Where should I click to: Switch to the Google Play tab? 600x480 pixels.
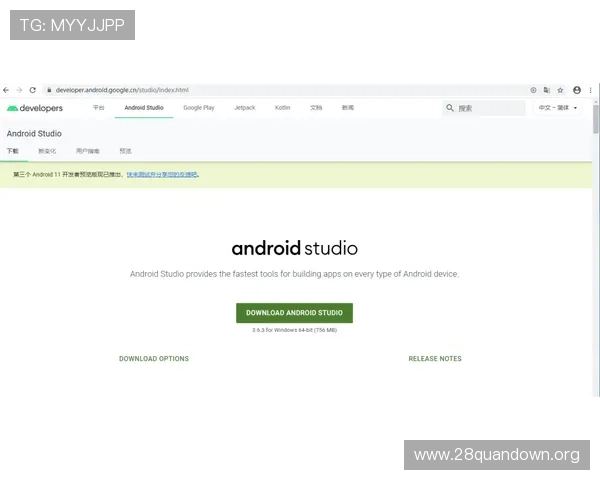pyautogui.click(x=198, y=108)
